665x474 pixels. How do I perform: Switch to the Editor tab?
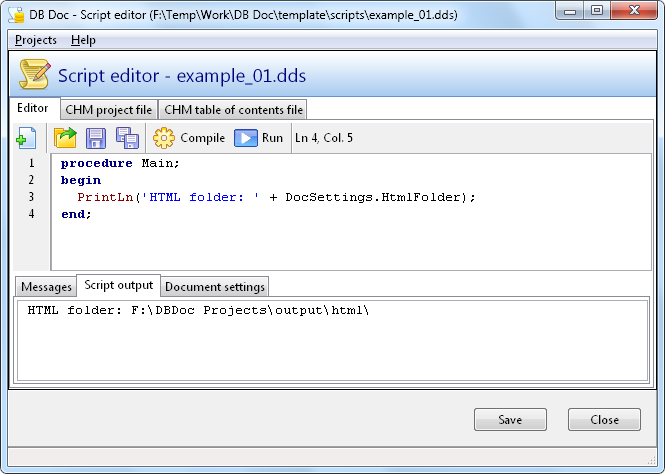tap(33, 108)
